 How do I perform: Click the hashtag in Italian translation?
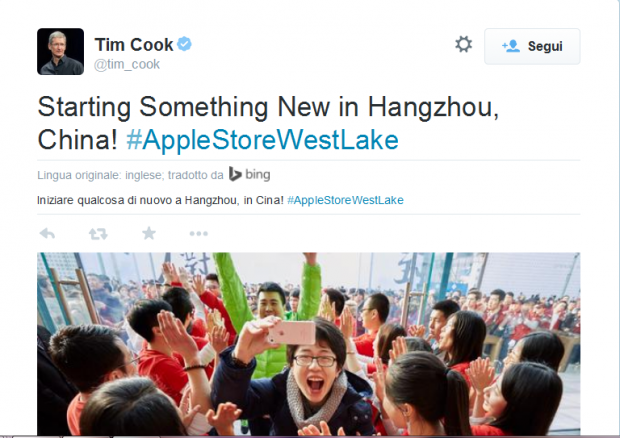[x=345, y=200]
